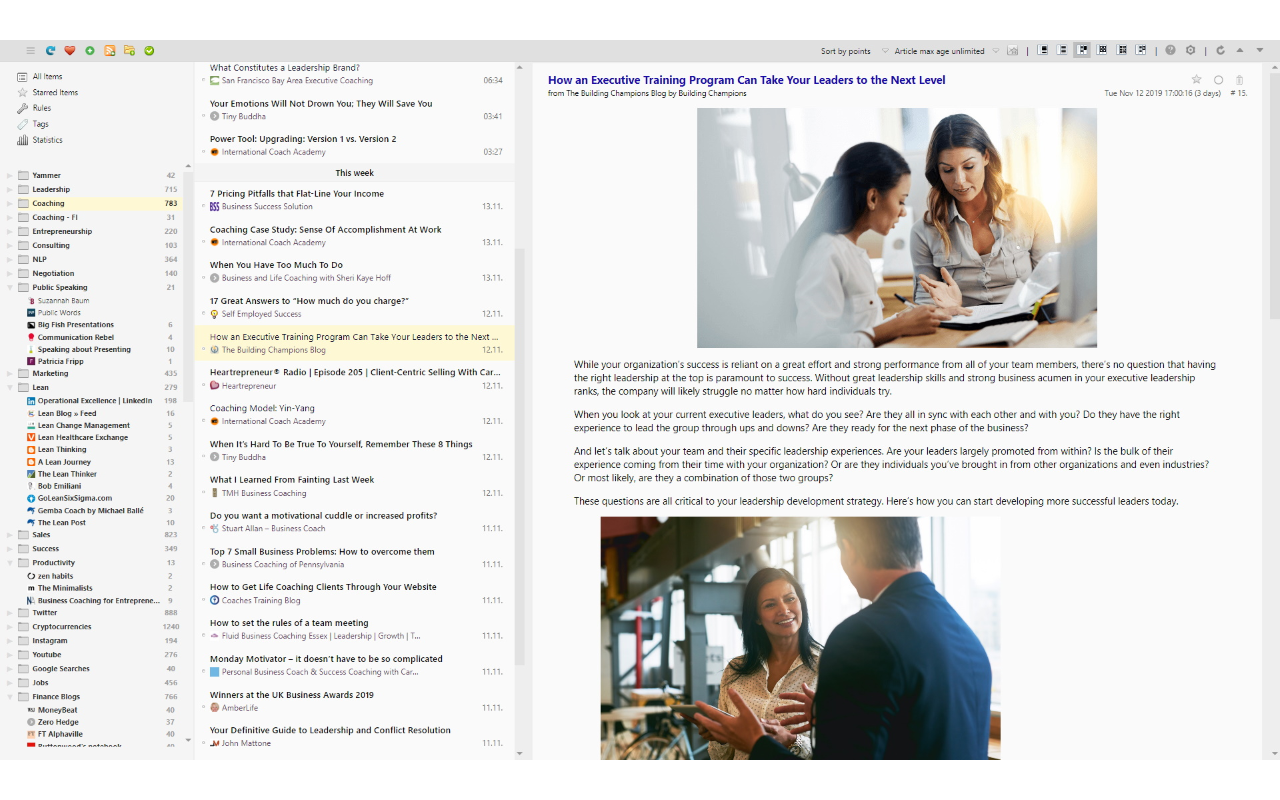Toggle read marker for 'Top 7 Small Business Problems' article
Viewport: 1280px width, 800px height.
(203, 565)
